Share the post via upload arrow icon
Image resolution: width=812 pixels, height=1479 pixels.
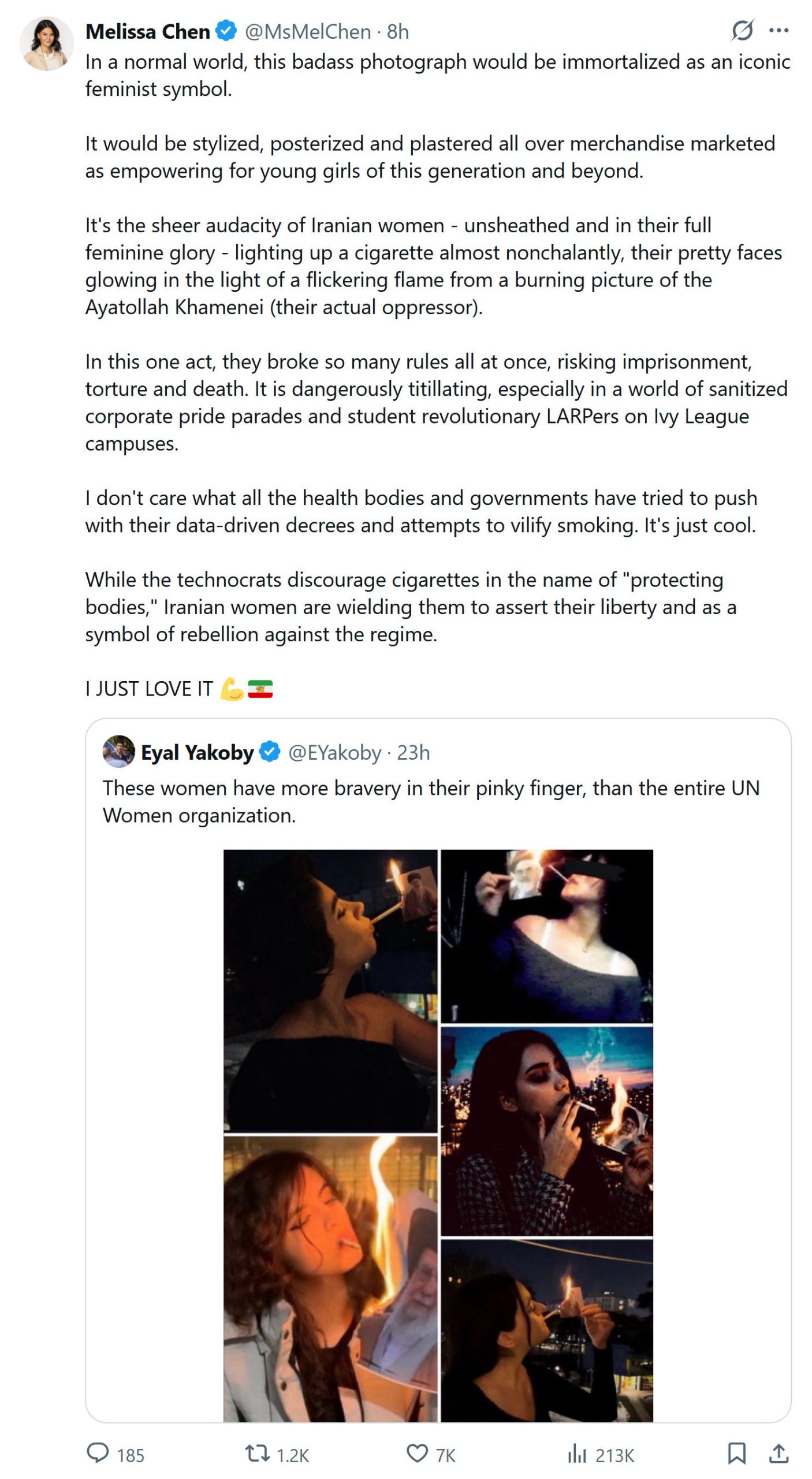(779, 1453)
